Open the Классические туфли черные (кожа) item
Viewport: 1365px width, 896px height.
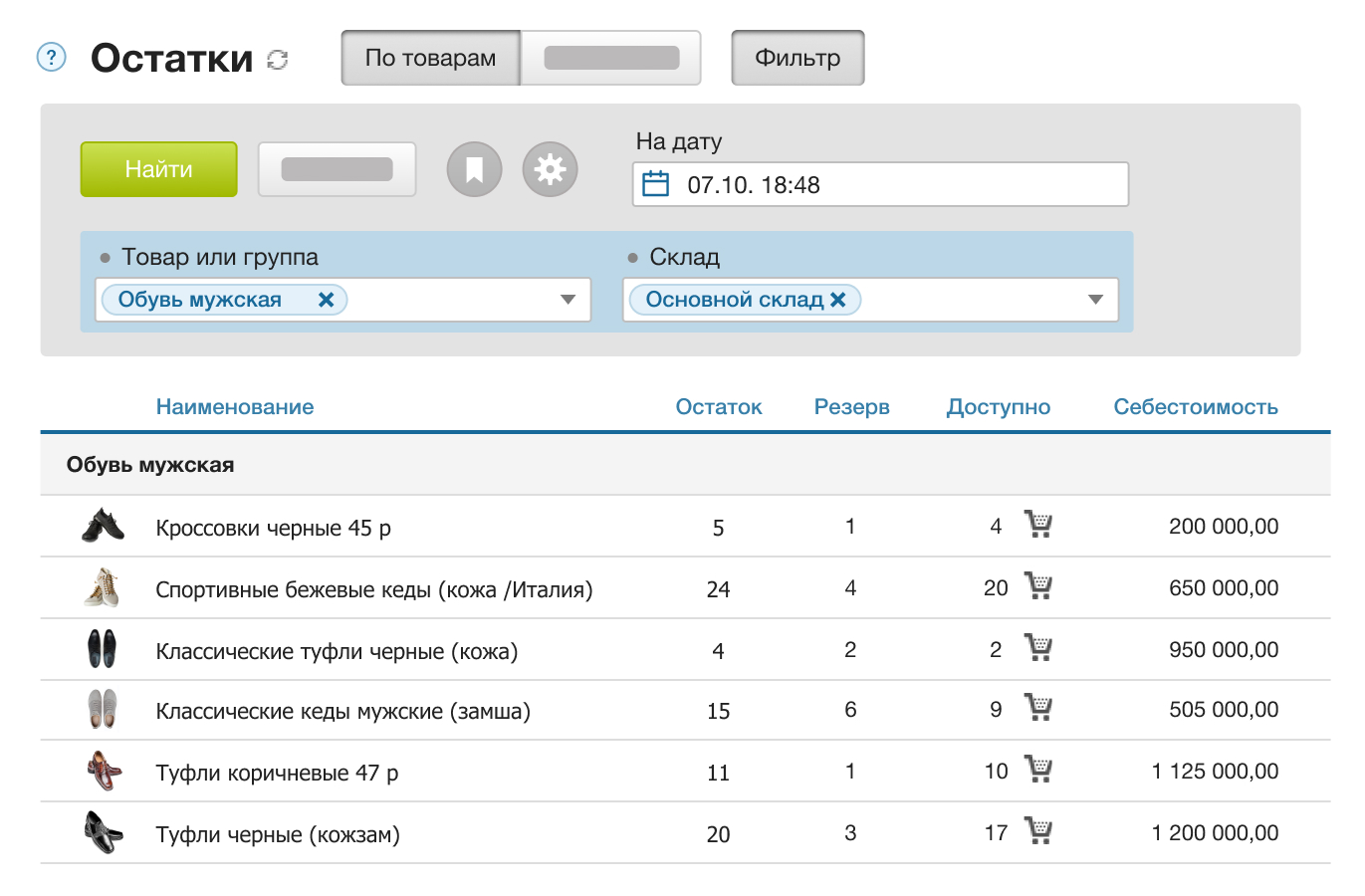(337, 651)
